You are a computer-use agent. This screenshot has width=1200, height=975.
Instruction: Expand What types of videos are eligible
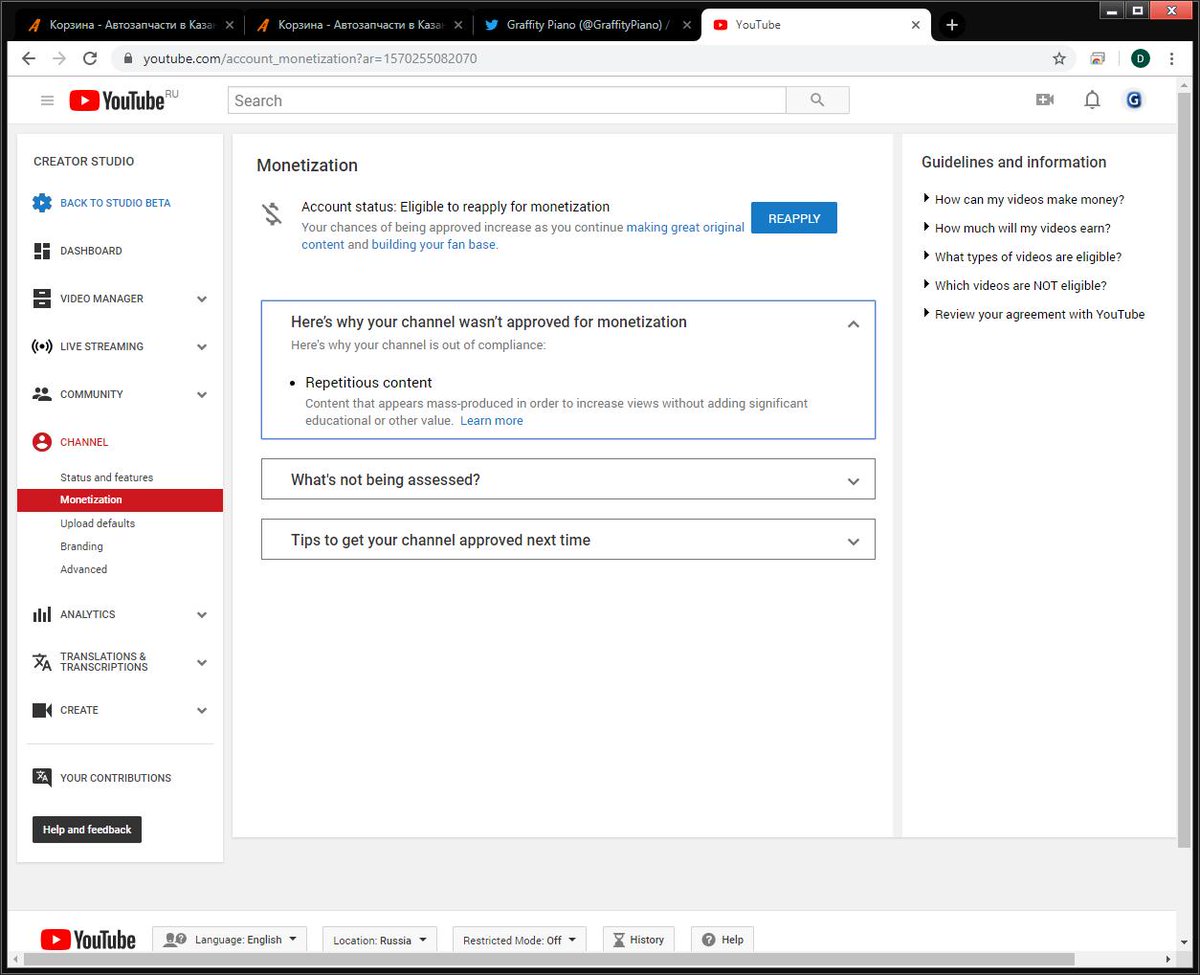[x=1022, y=257]
